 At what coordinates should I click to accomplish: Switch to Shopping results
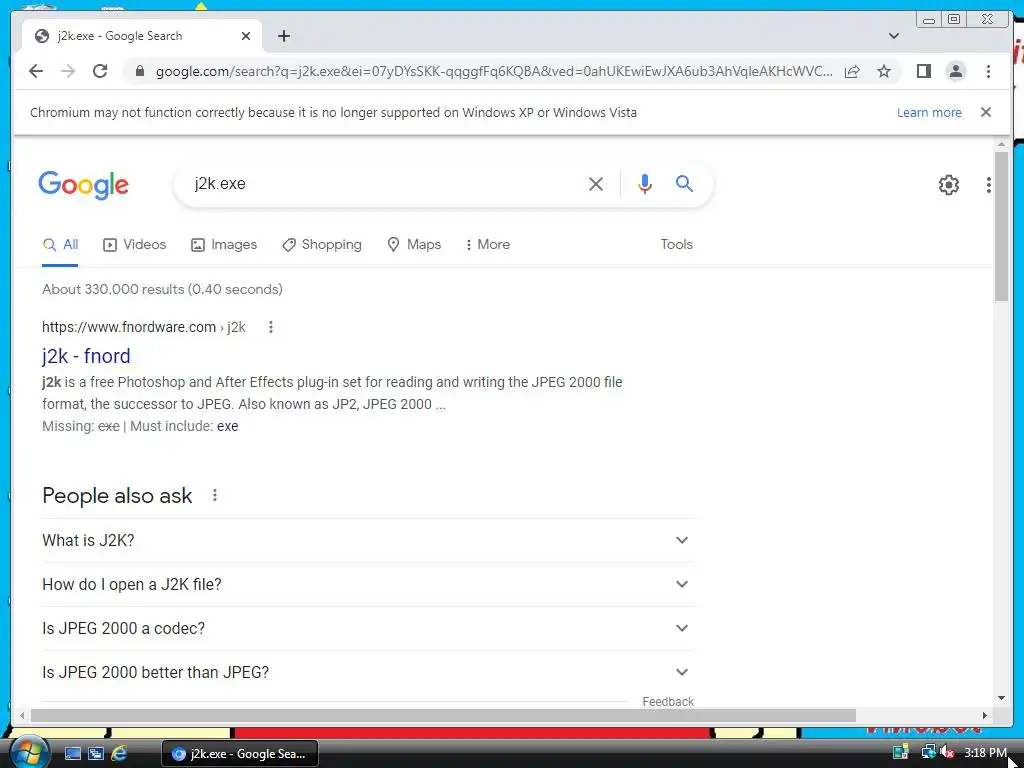point(322,245)
